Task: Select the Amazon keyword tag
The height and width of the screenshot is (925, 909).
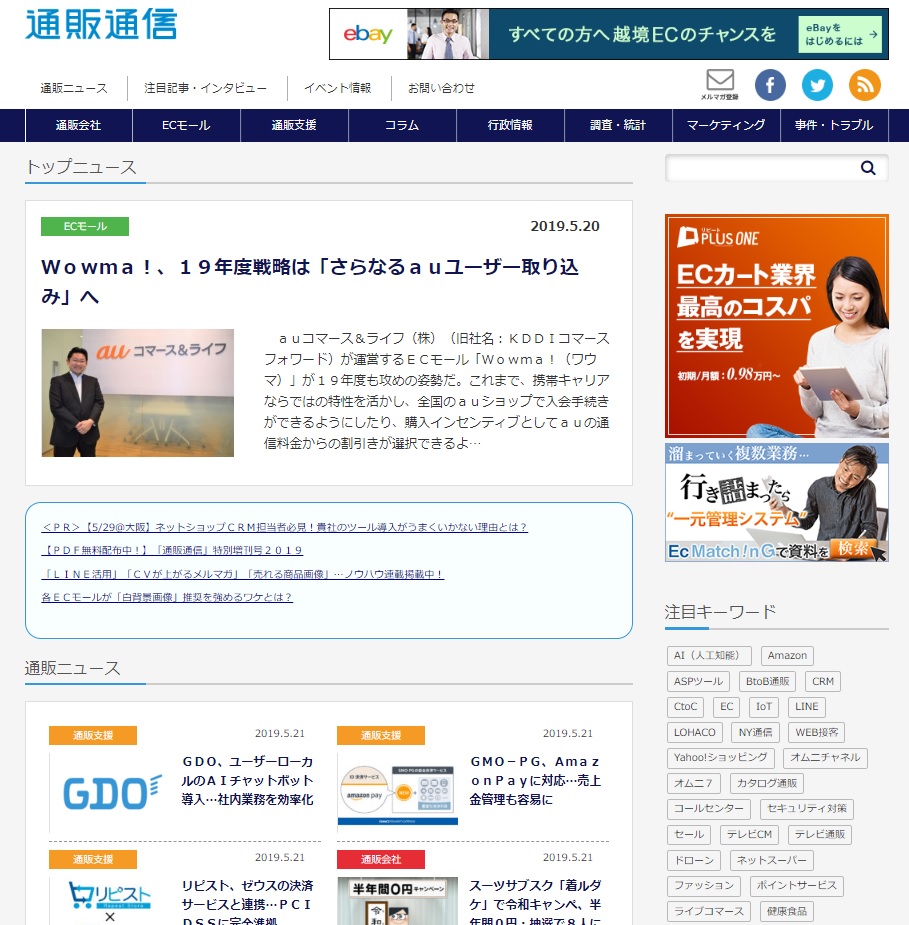Action: [x=787, y=656]
